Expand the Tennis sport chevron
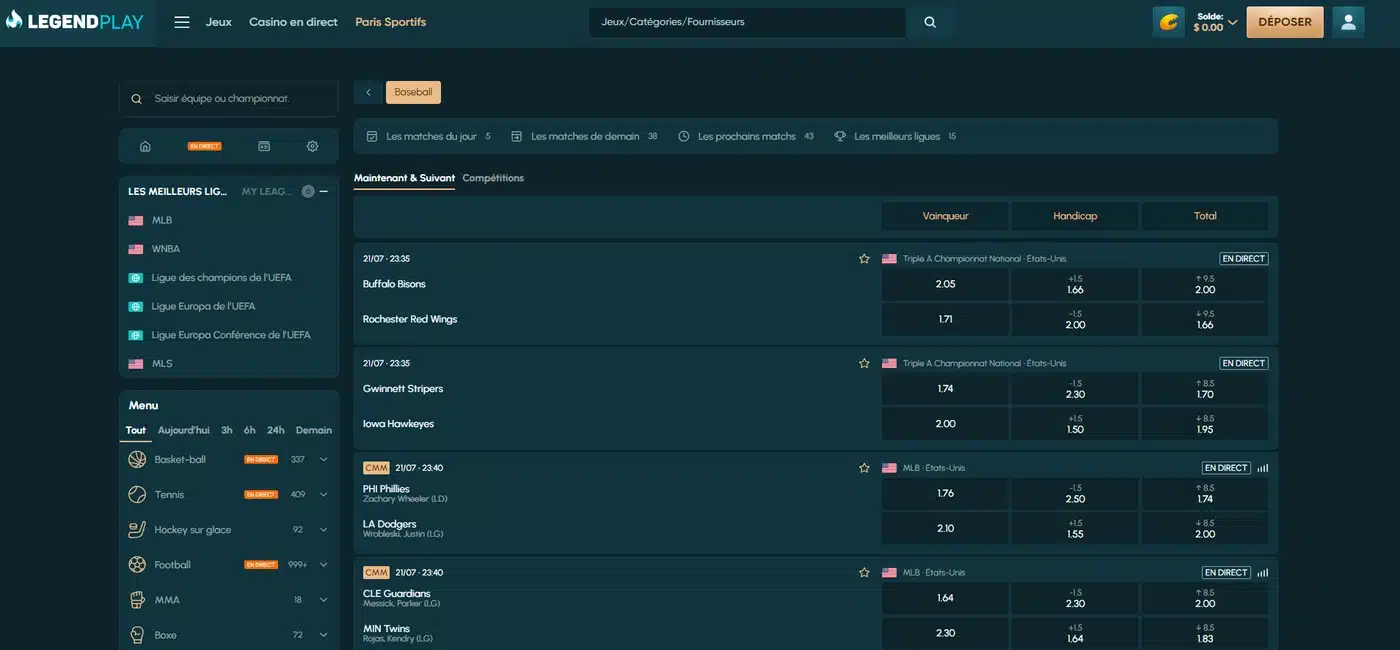This screenshot has width=1400, height=650. 323,495
